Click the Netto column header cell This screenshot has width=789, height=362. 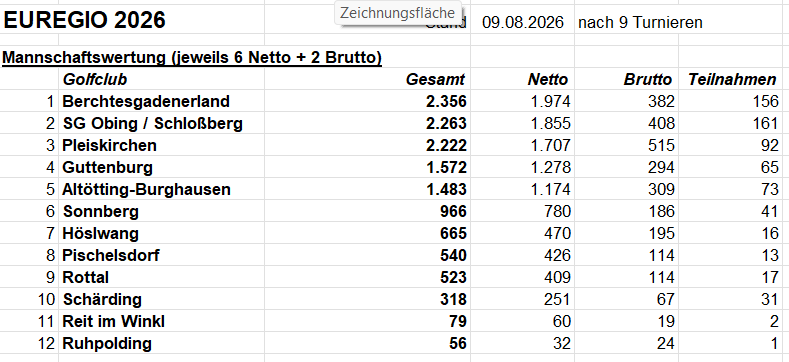pos(547,80)
